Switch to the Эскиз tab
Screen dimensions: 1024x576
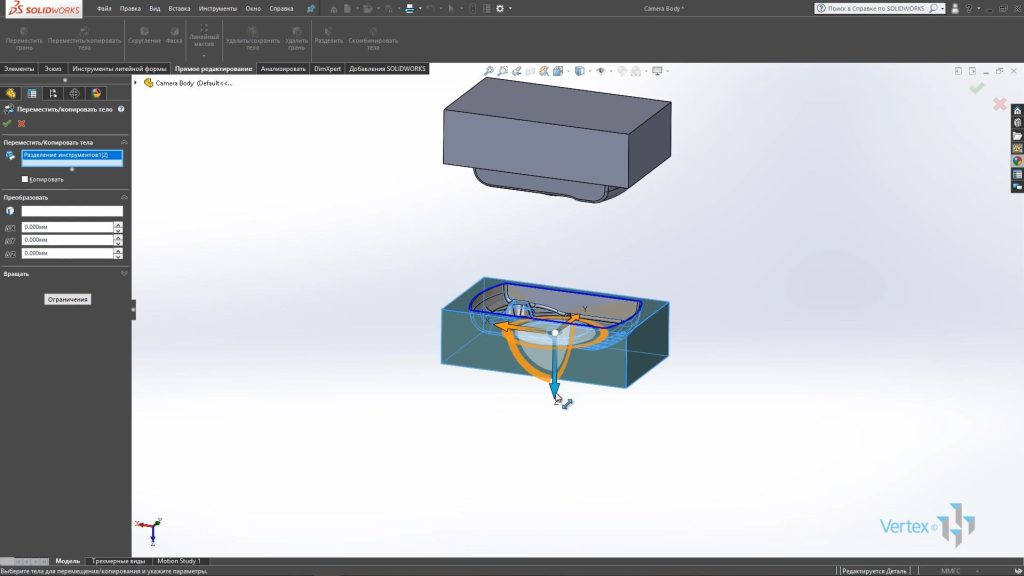53,69
